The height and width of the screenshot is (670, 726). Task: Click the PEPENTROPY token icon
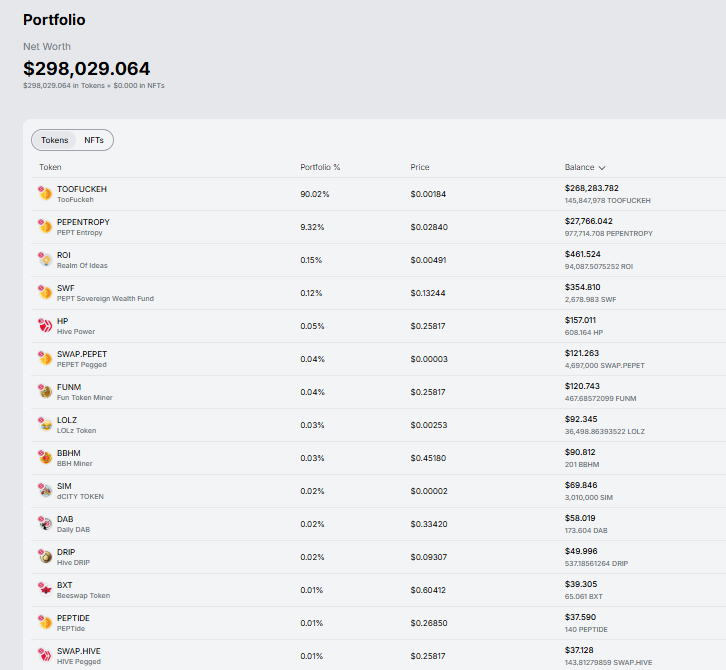(45, 226)
